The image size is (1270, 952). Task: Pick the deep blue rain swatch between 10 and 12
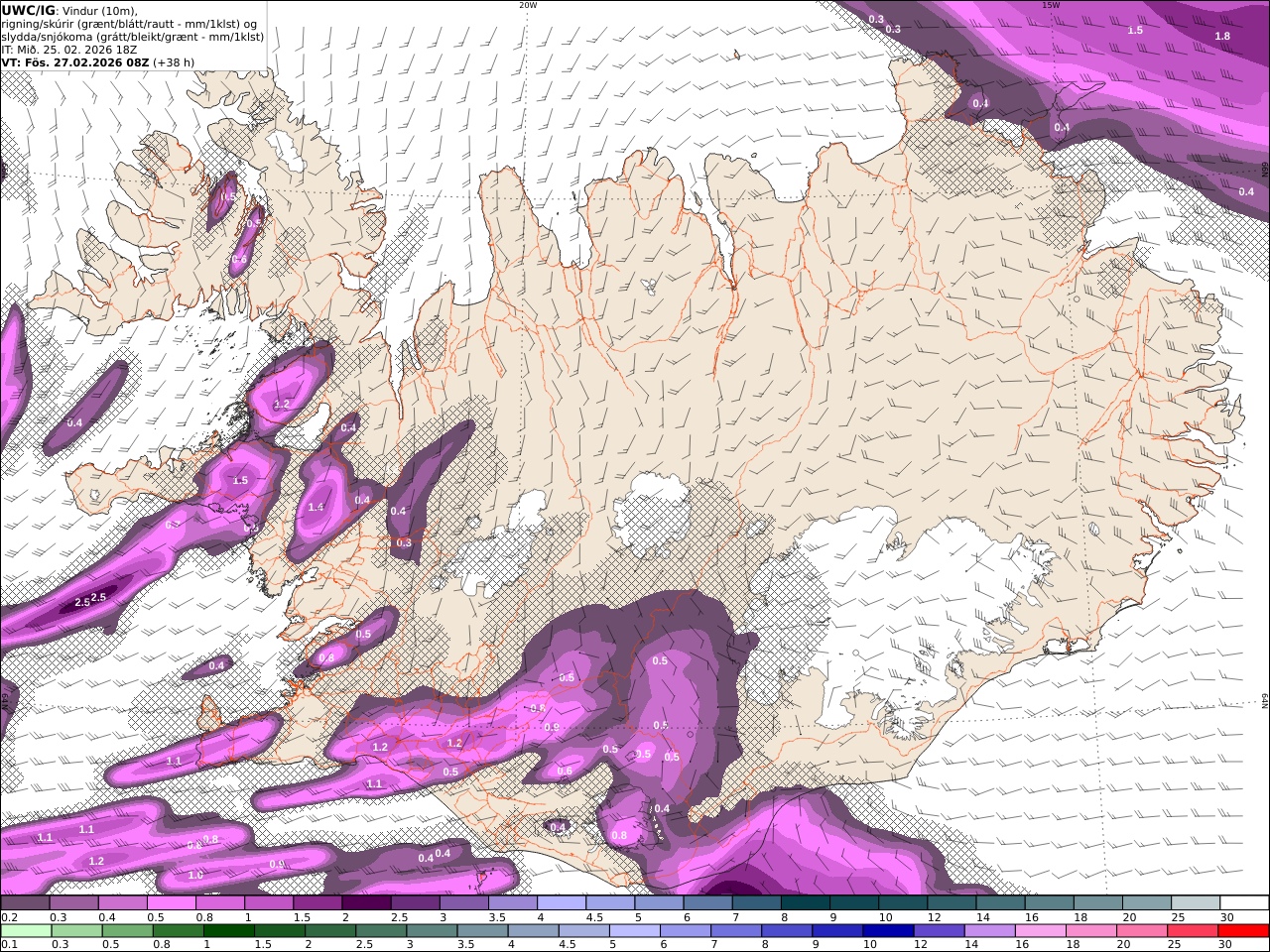coord(888,931)
